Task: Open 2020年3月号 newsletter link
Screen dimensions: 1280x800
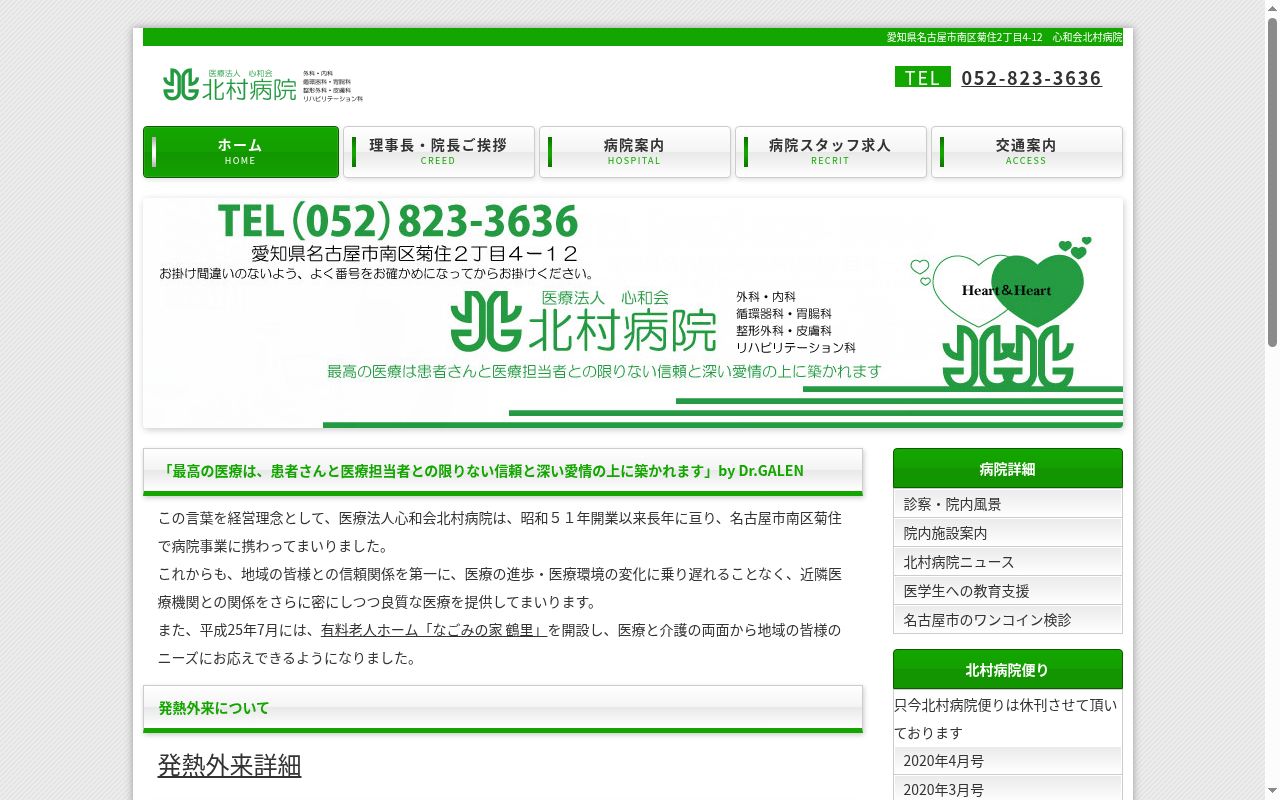Action: [x=1008, y=789]
